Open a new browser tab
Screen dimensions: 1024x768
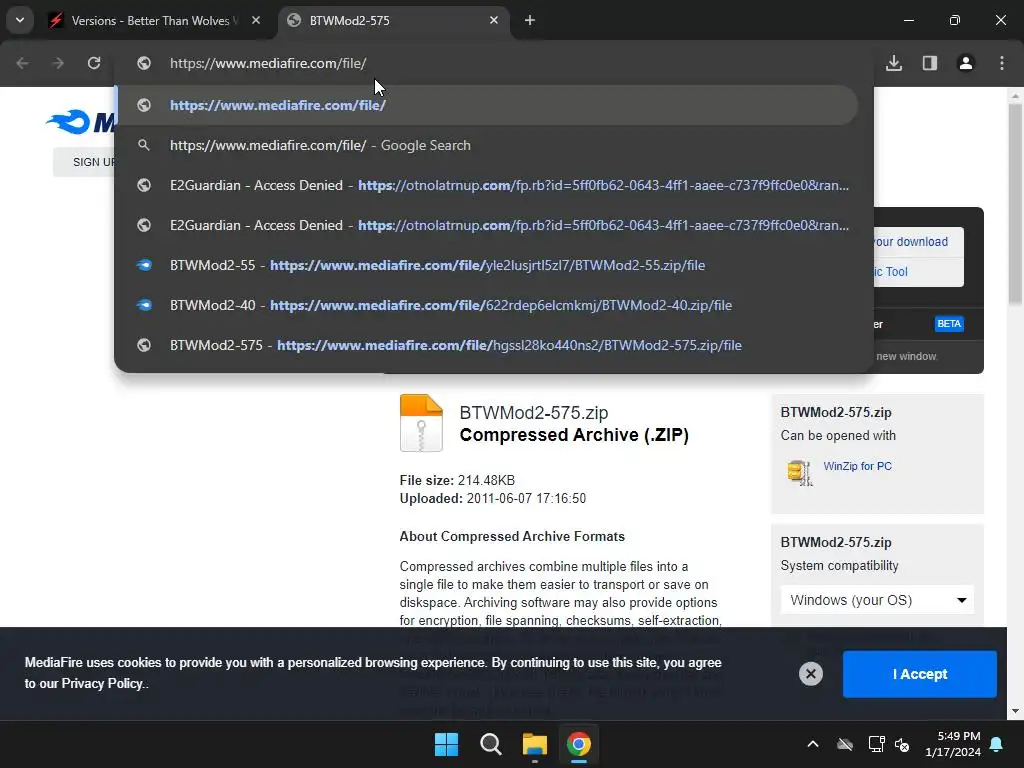(530, 20)
